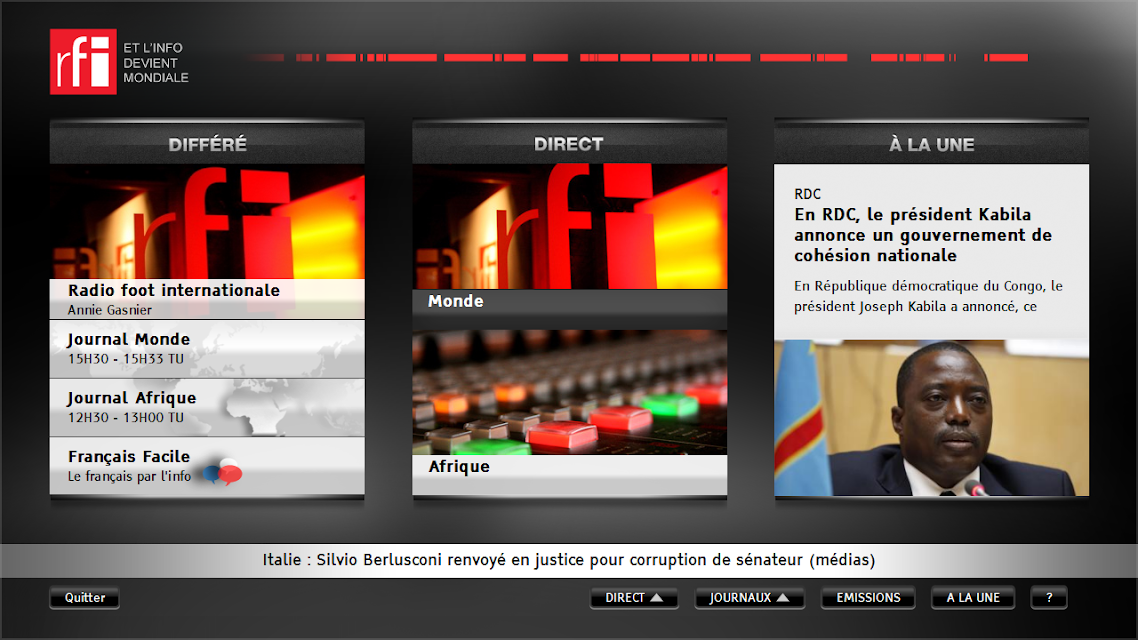Open Radio foot internationale programme
Screen dimensions: 1138x640
(207, 298)
